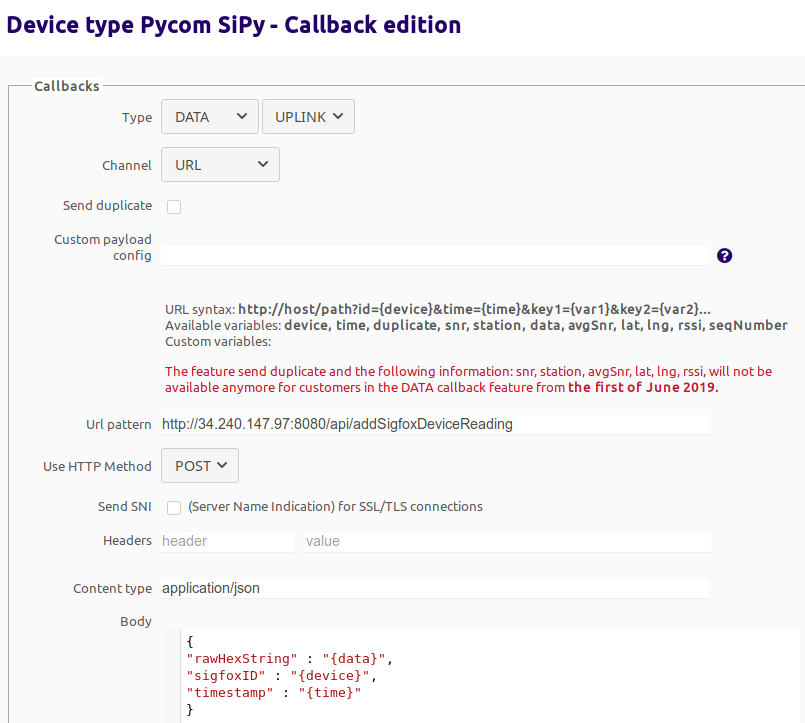Click the Custom payload config help icon
This screenshot has width=805, height=723.
[x=725, y=255]
